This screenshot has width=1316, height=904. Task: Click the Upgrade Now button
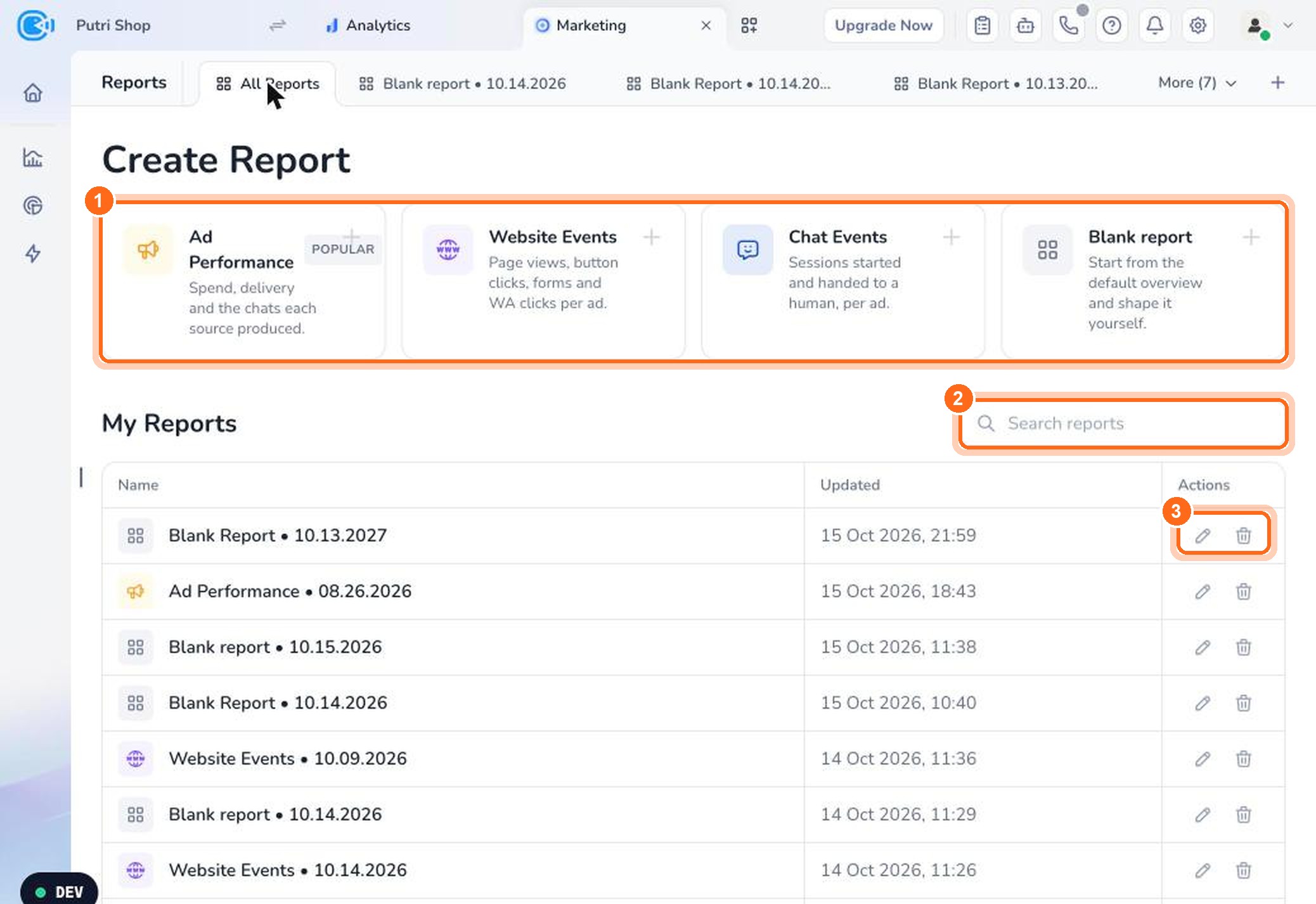point(883,25)
